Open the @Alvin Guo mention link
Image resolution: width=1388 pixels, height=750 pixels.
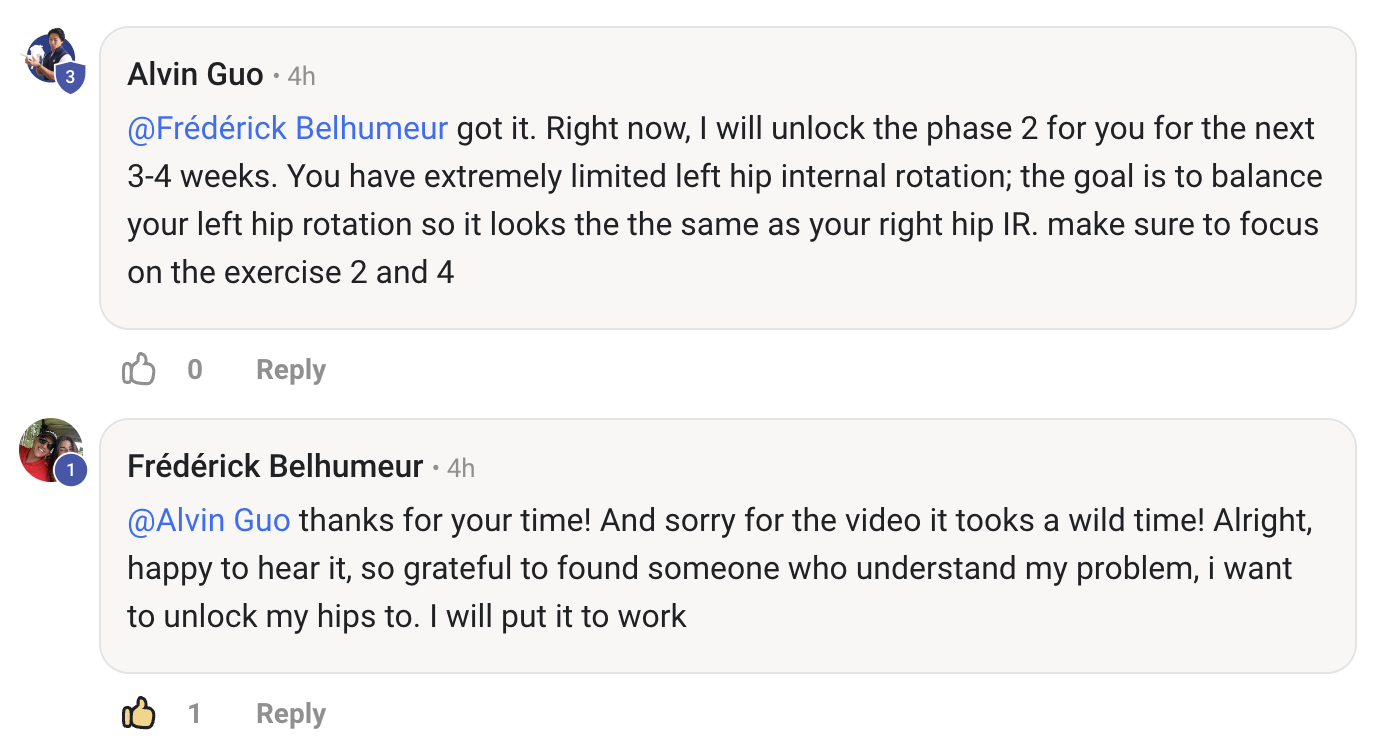coord(209,521)
